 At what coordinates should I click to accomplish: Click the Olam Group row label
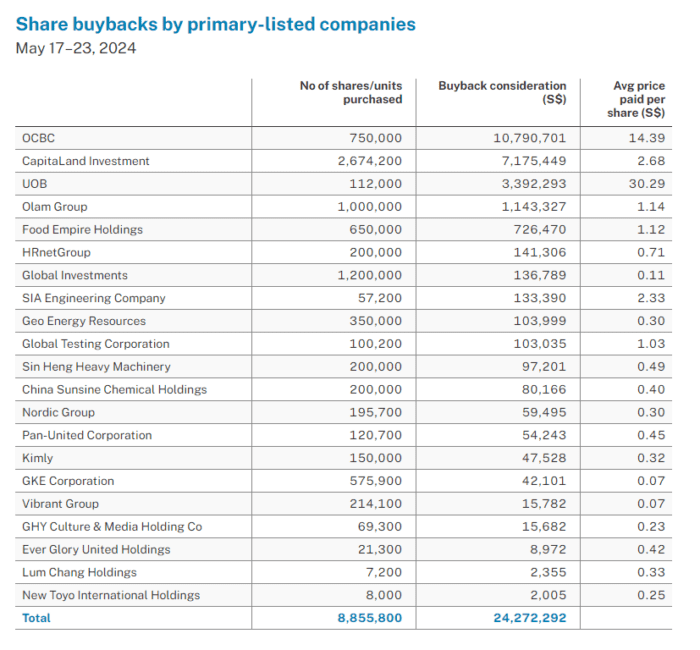coord(55,207)
